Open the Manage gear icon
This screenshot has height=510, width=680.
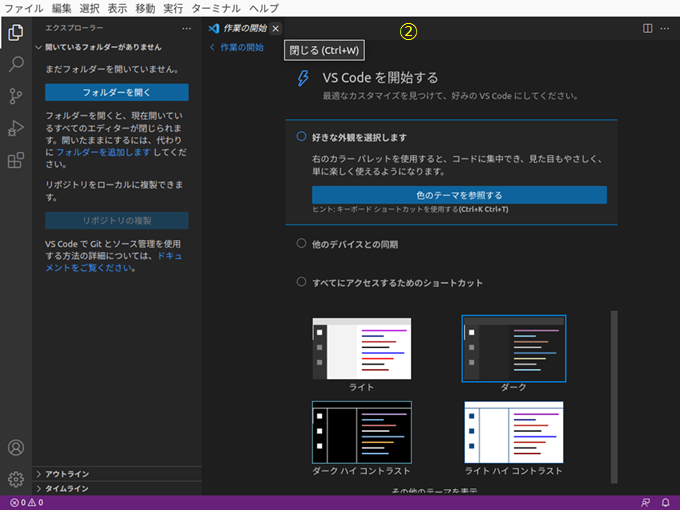[15, 479]
